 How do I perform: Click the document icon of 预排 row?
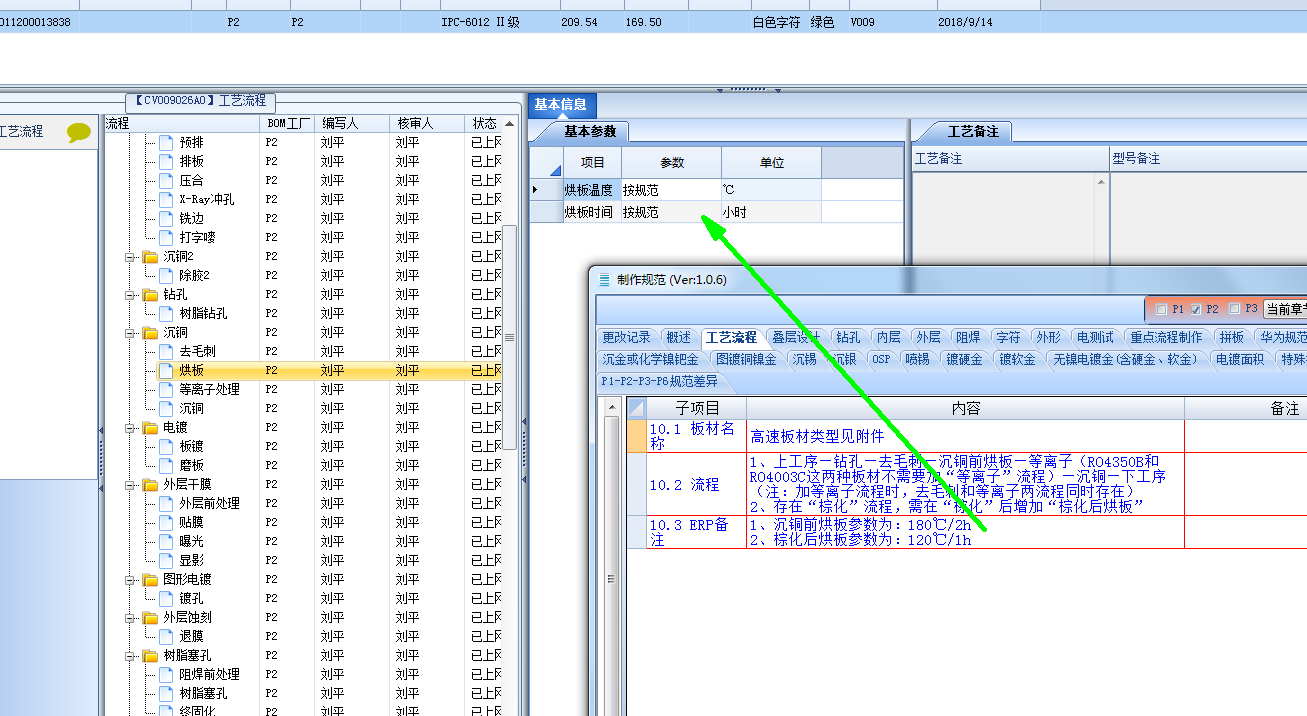pos(166,143)
